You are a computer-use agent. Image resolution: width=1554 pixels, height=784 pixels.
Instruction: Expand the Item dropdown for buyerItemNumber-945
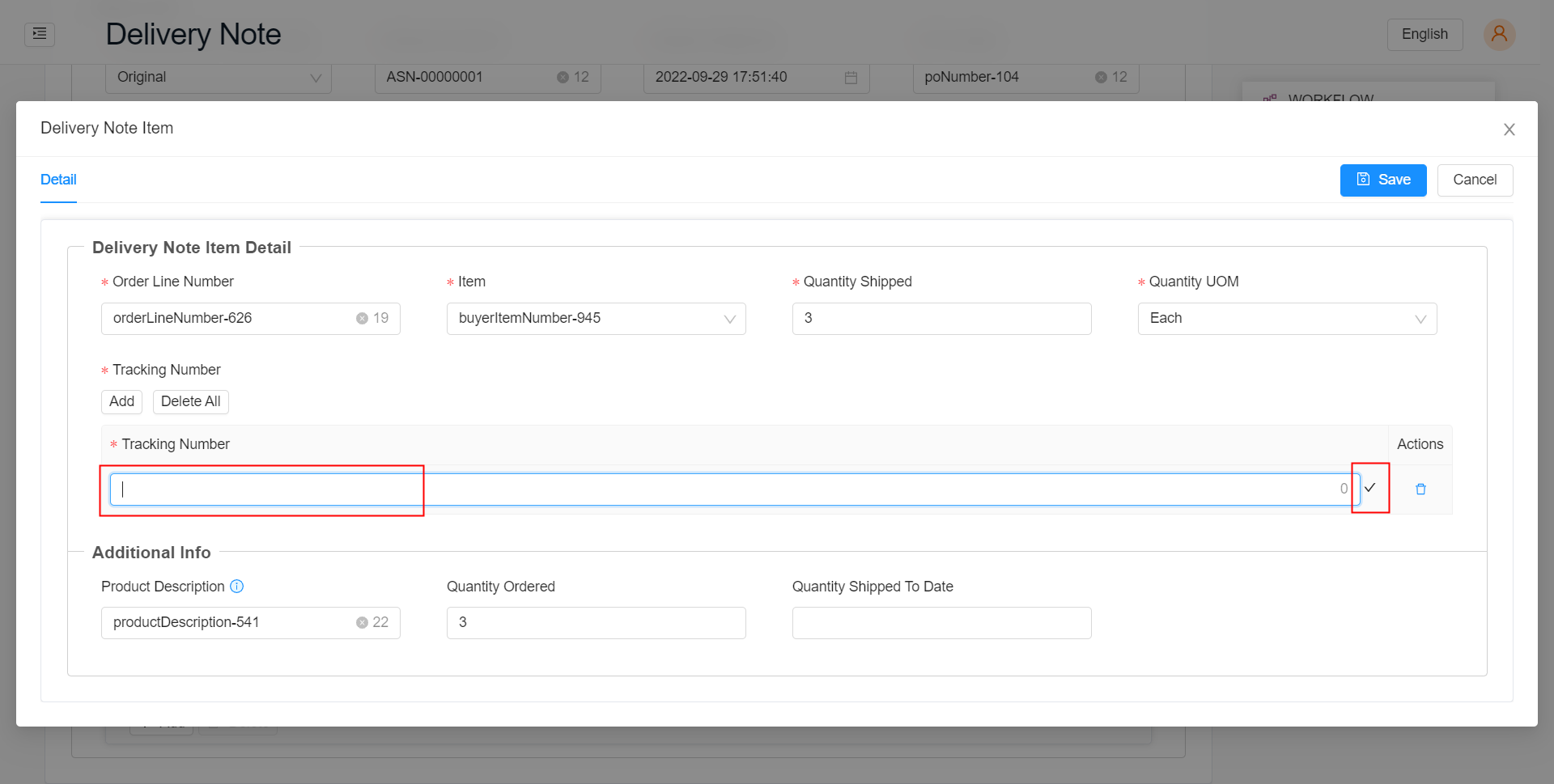click(729, 318)
